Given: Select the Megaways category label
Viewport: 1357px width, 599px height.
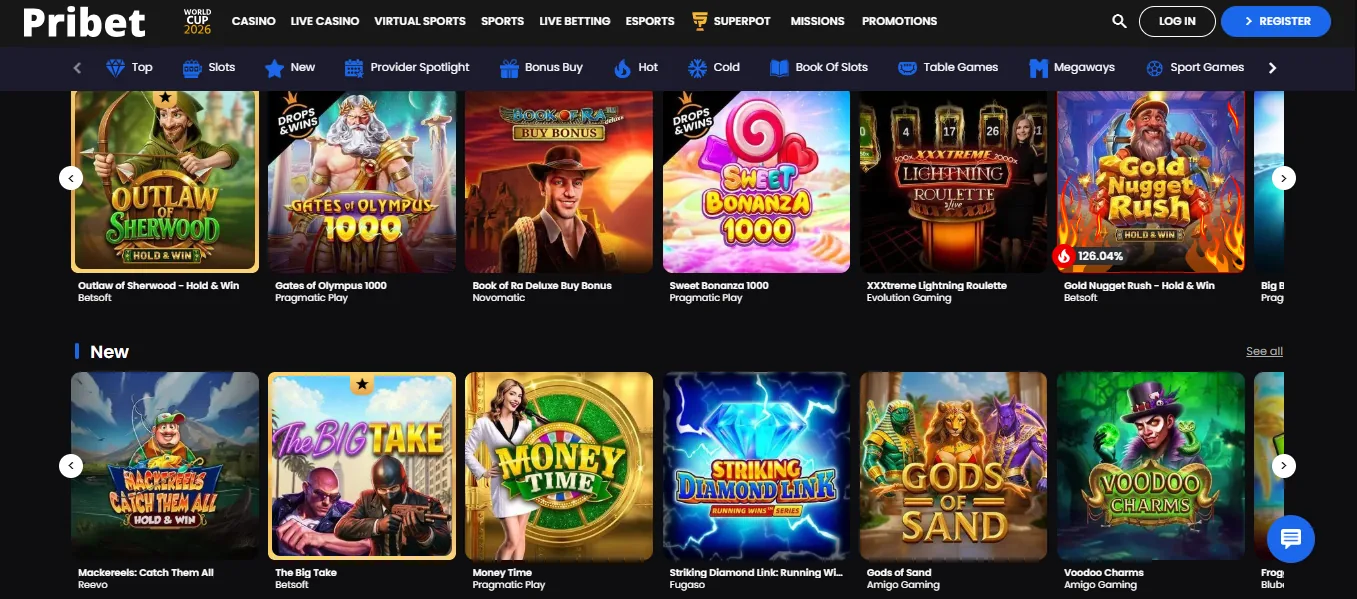Looking at the screenshot, I should (x=1084, y=67).
